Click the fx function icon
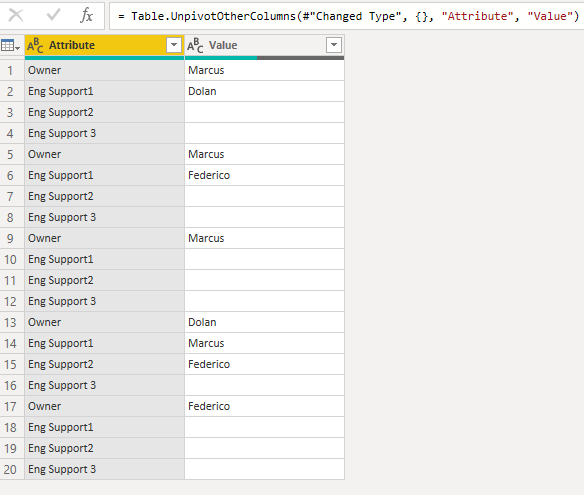The height and width of the screenshot is (495, 584). (x=86, y=16)
